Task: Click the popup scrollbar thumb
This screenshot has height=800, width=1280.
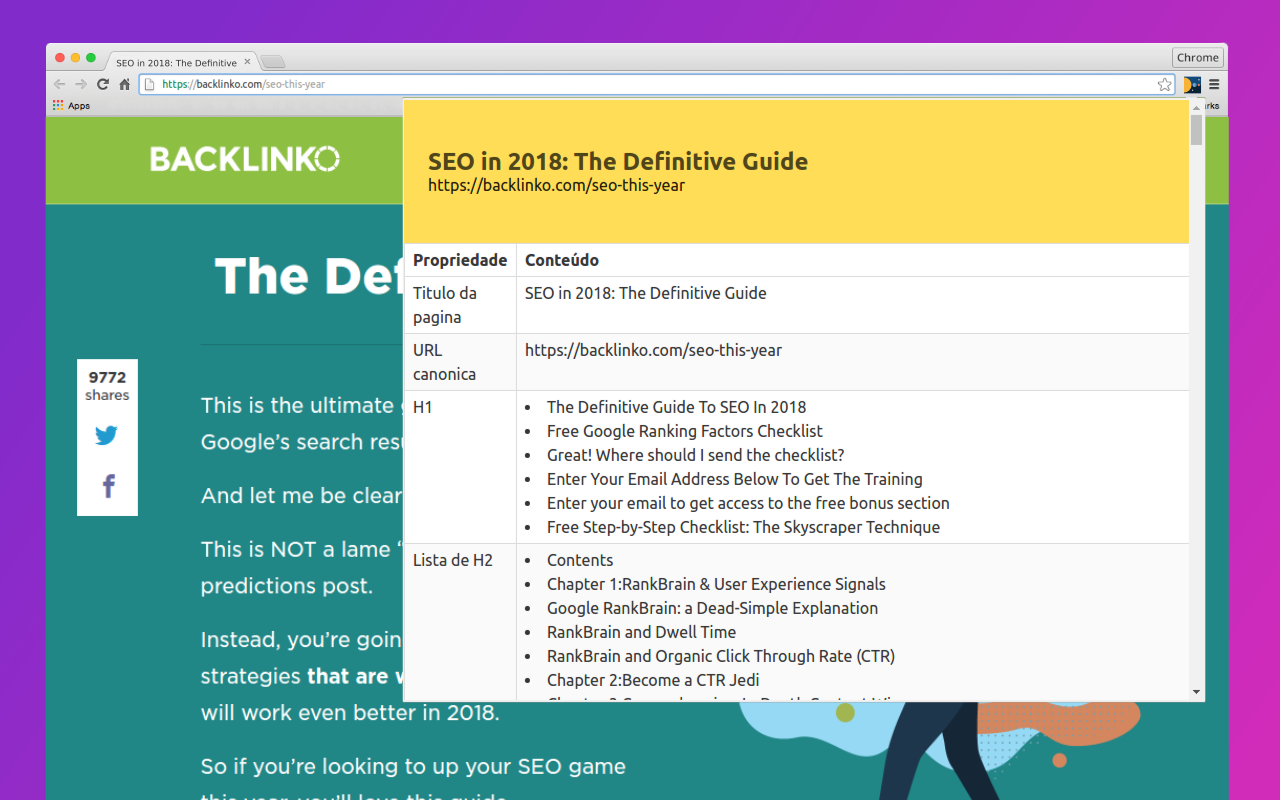Action: coord(1197,131)
